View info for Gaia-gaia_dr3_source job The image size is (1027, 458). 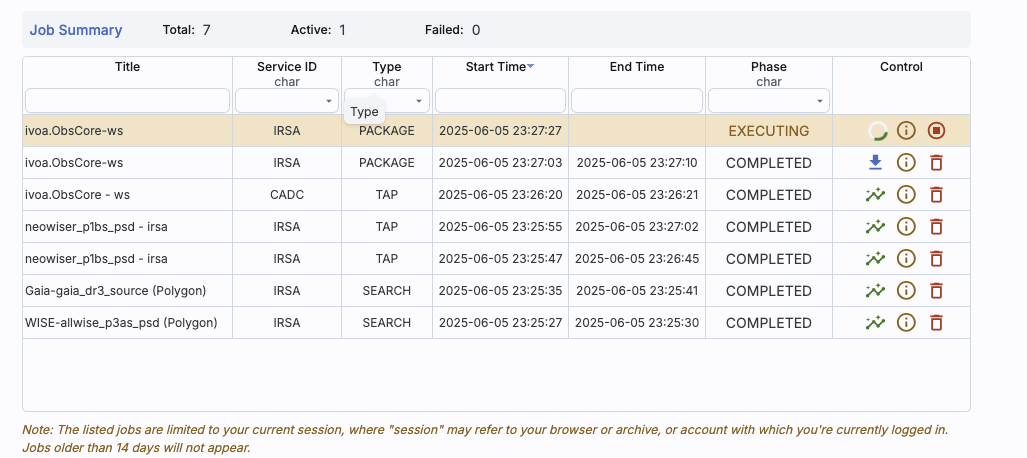click(x=906, y=290)
